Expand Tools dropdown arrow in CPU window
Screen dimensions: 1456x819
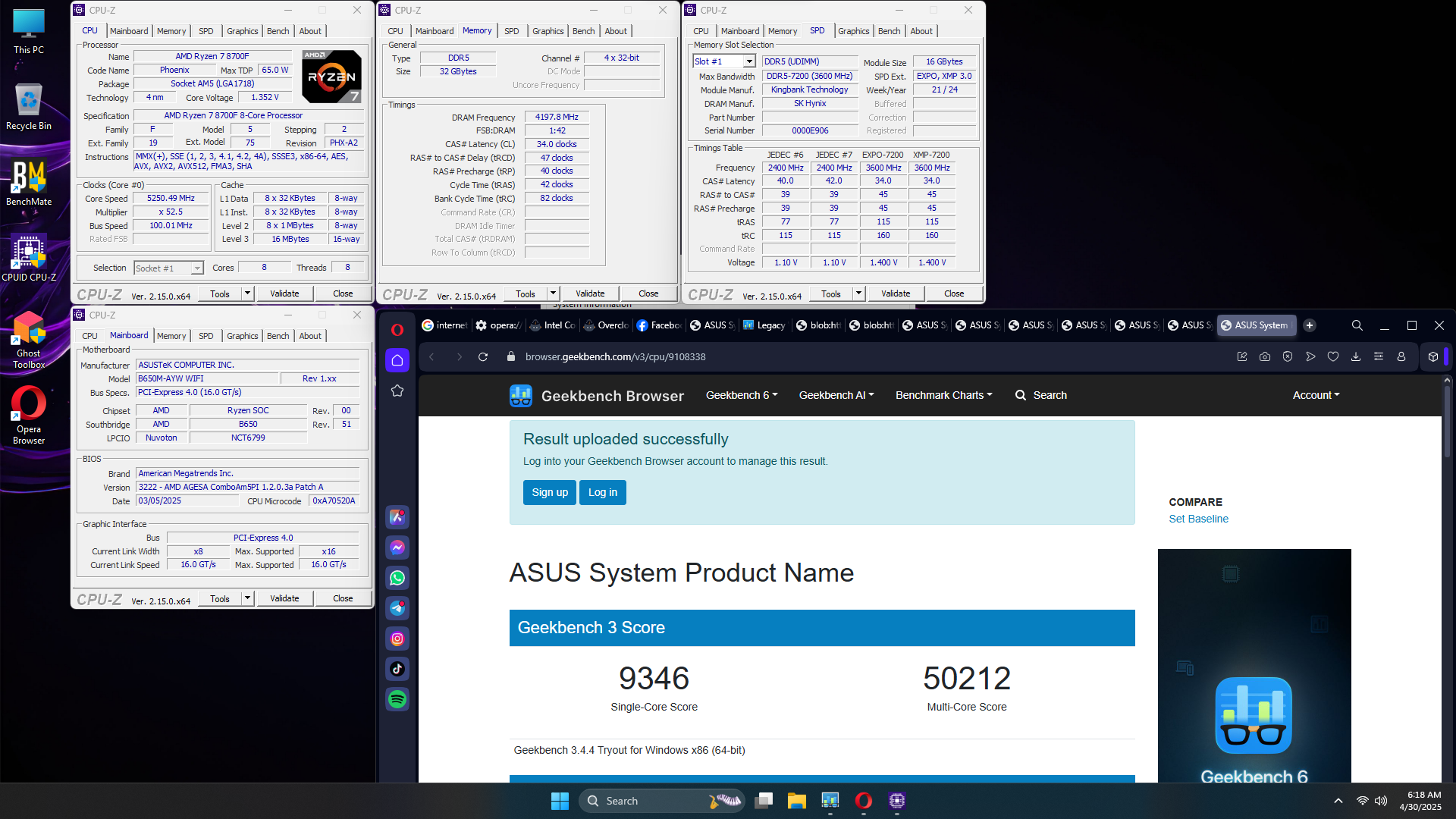[x=247, y=294]
